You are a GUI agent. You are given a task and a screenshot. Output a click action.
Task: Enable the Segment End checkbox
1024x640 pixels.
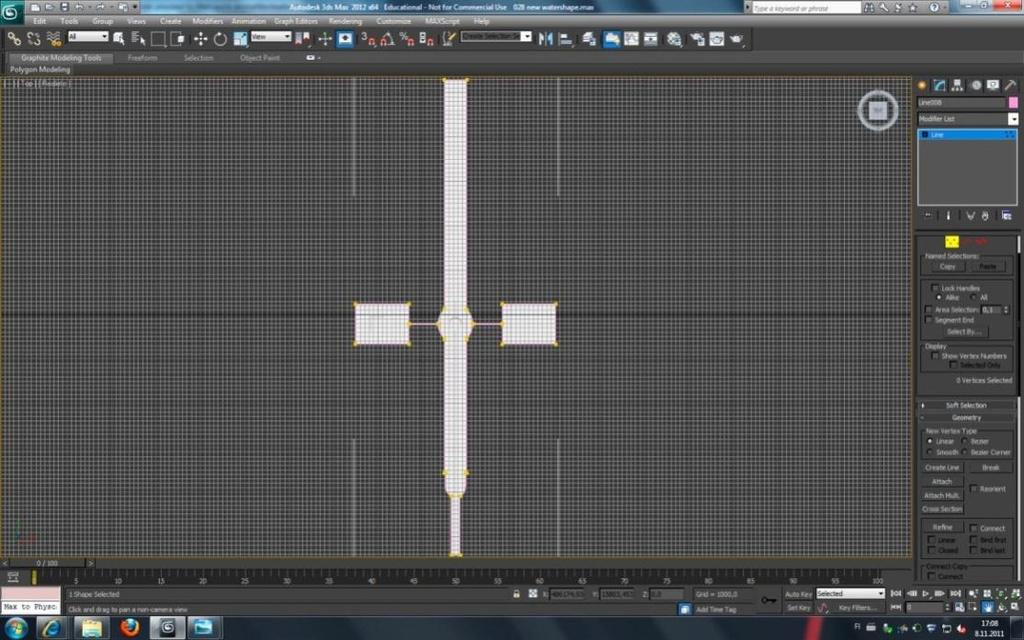point(929,320)
